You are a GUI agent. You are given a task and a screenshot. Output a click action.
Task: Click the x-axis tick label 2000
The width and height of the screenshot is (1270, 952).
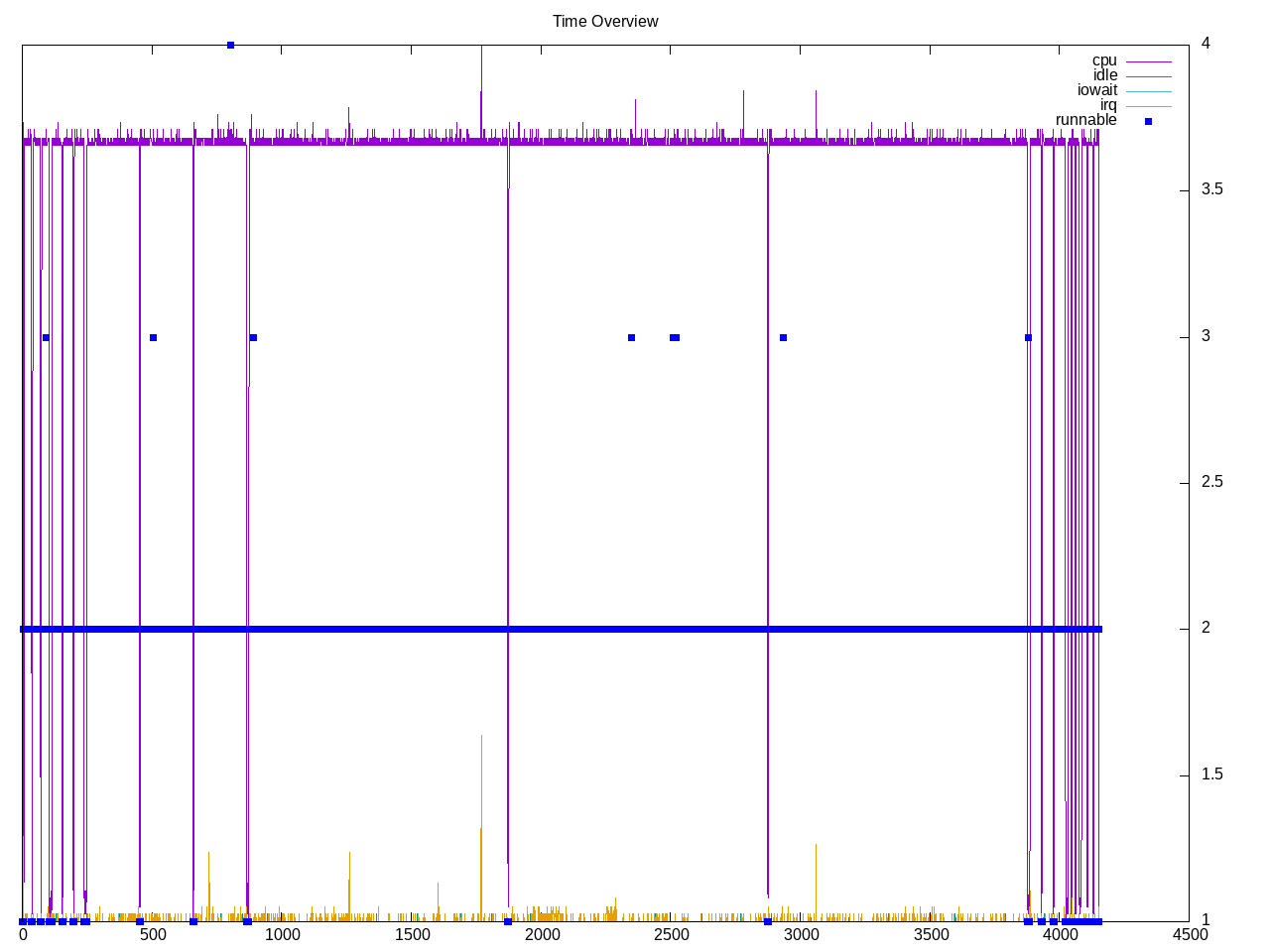[542, 934]
